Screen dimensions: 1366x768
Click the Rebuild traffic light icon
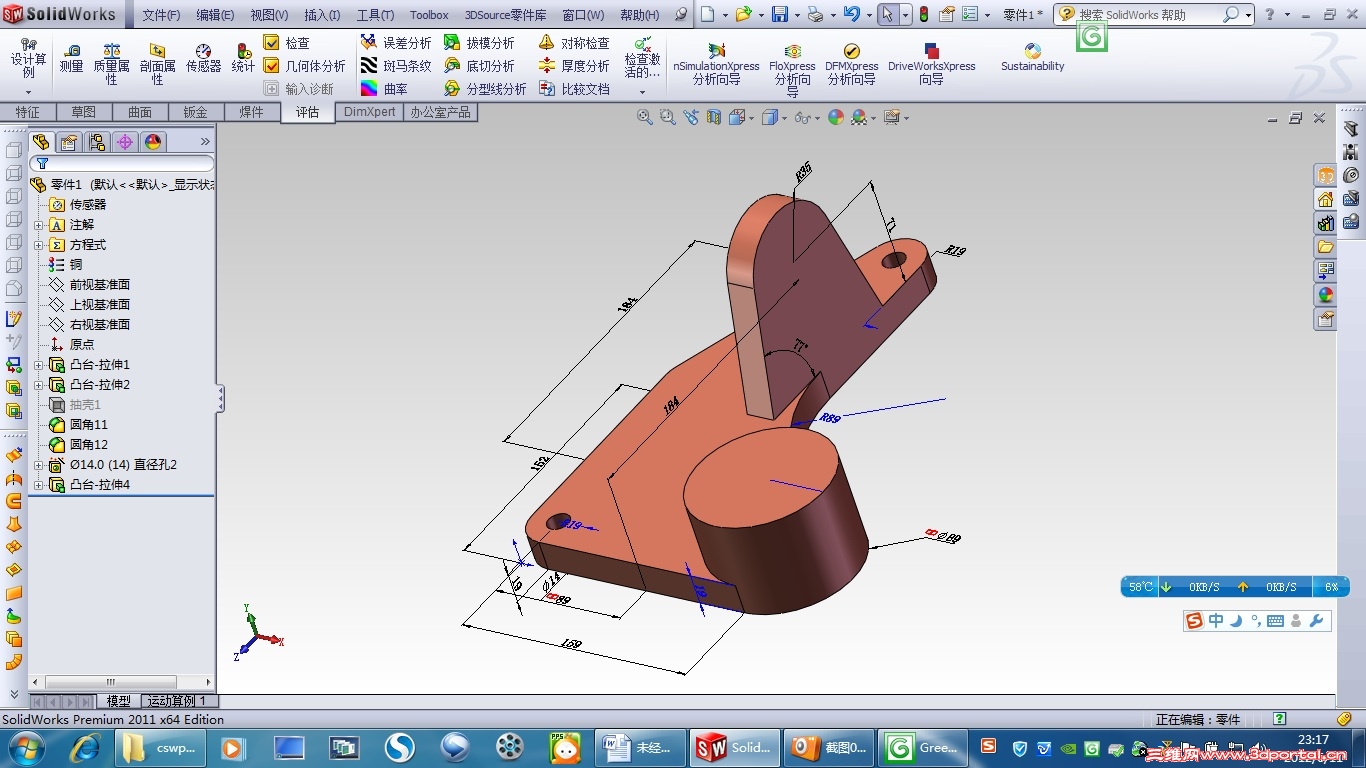923,15
